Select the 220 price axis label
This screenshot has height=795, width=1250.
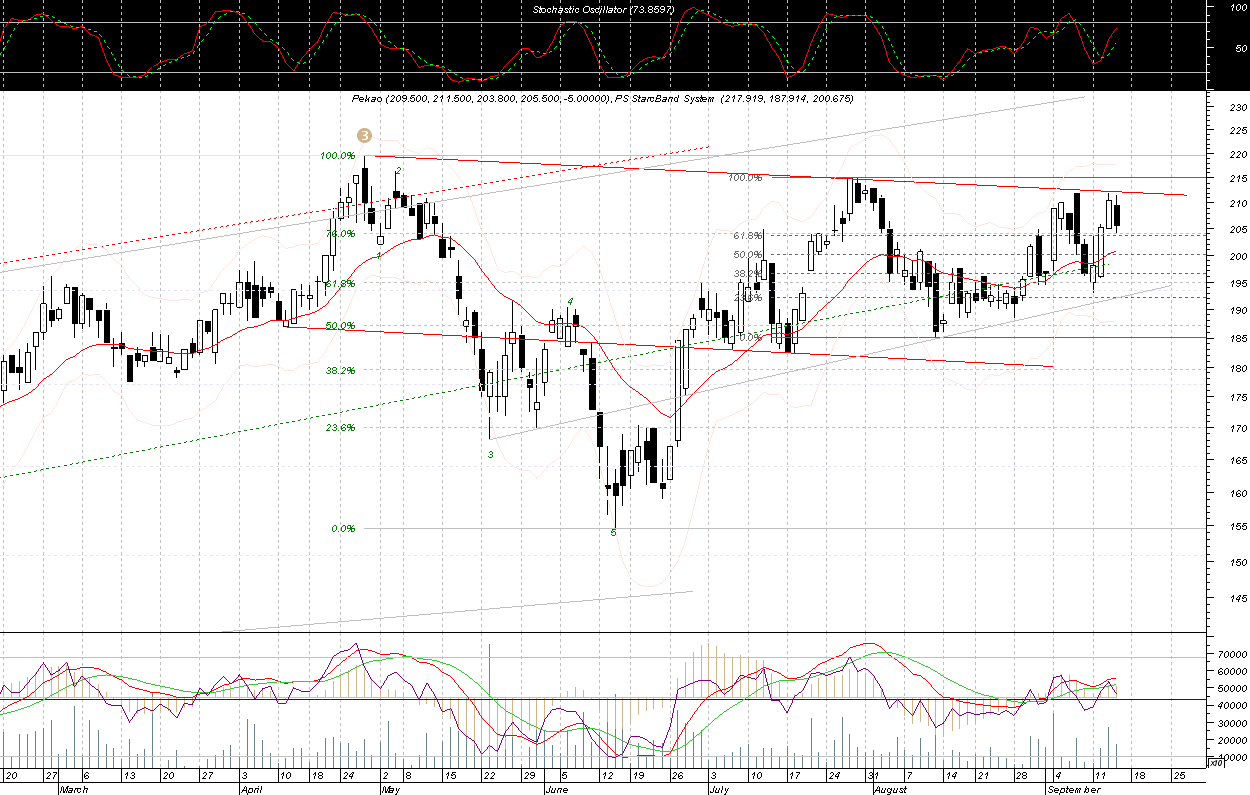pyautogui.click(x=1236, y=155)
